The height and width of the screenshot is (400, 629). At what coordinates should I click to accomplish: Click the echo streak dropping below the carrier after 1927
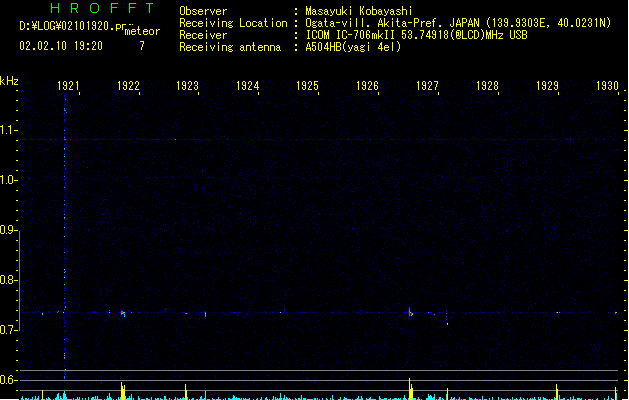click(447, 317)
